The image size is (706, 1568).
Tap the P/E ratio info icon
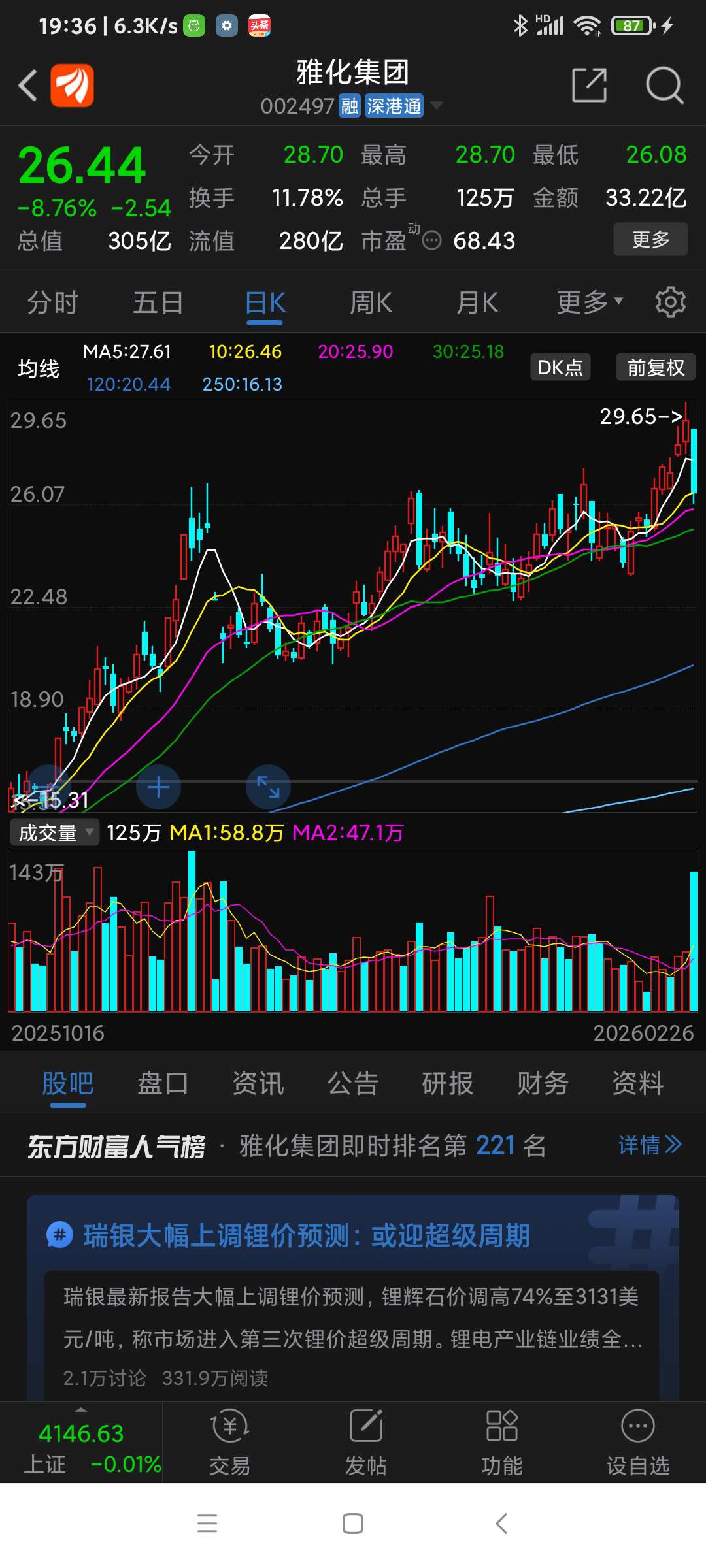431,240
